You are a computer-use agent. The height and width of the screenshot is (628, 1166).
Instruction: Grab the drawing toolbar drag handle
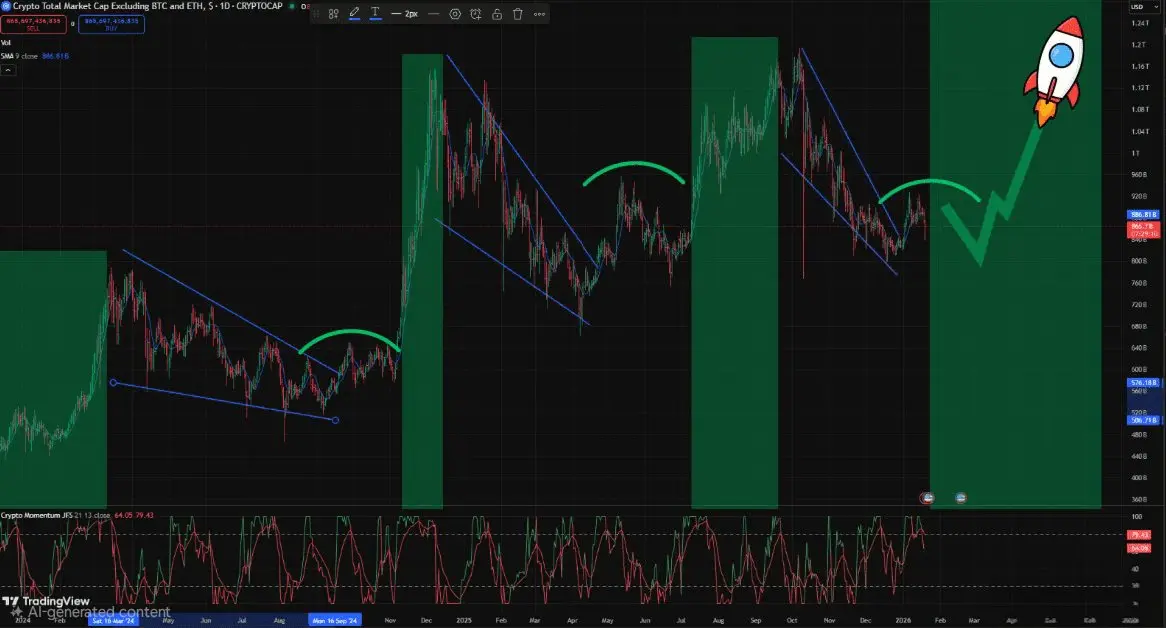point(316,14)
